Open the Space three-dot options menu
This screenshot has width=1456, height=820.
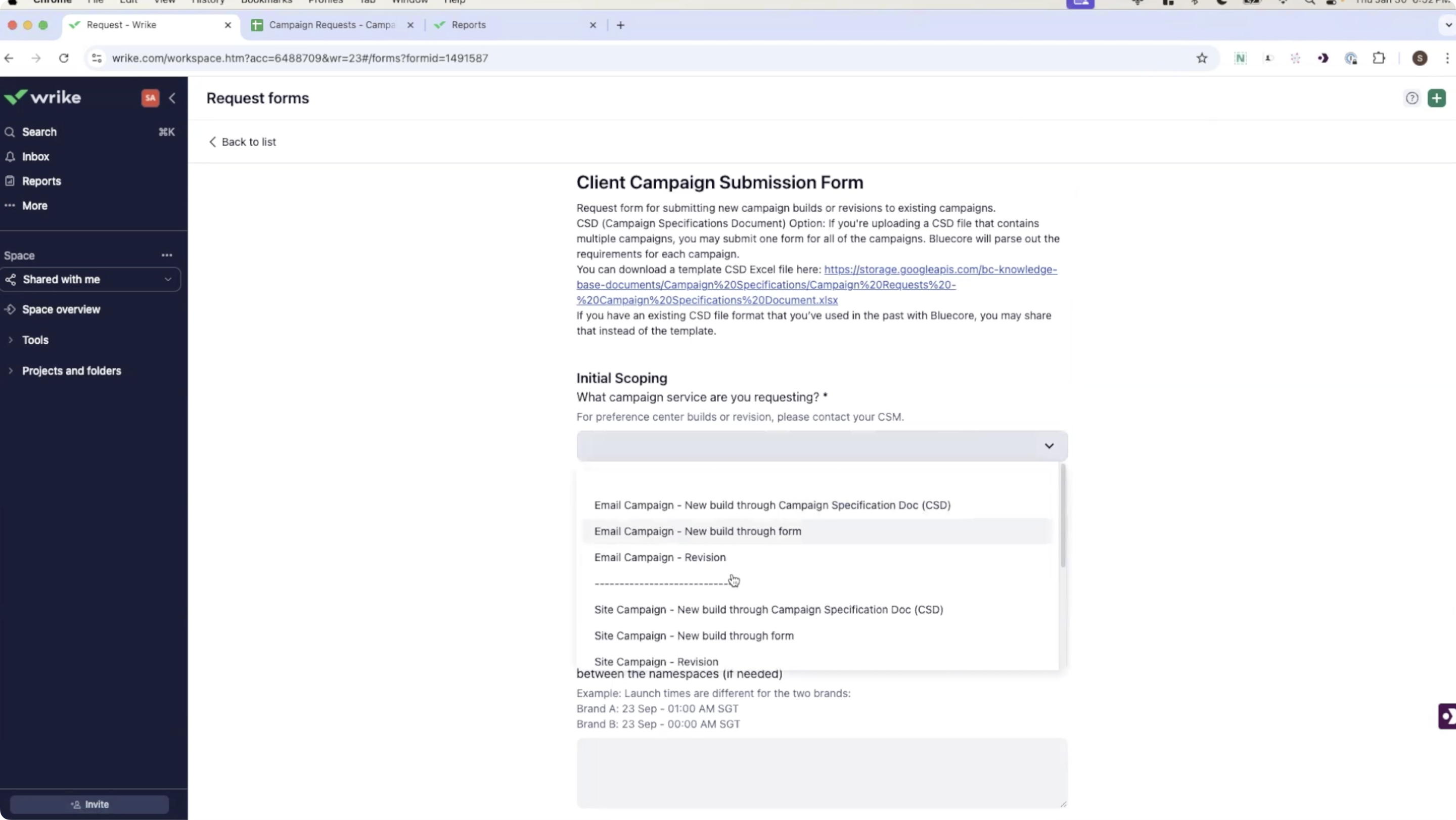click(166, 255)
